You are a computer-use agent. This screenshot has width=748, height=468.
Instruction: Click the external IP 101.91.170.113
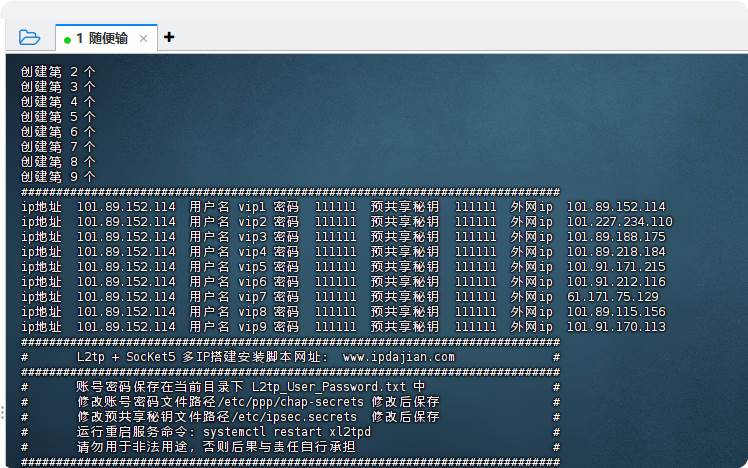coord(615,327)
